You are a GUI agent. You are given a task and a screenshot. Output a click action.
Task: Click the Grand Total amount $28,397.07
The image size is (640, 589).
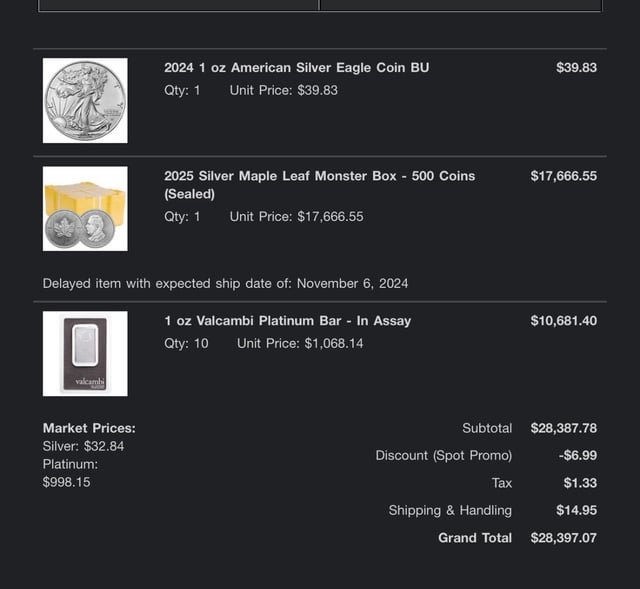coord(563,538)
